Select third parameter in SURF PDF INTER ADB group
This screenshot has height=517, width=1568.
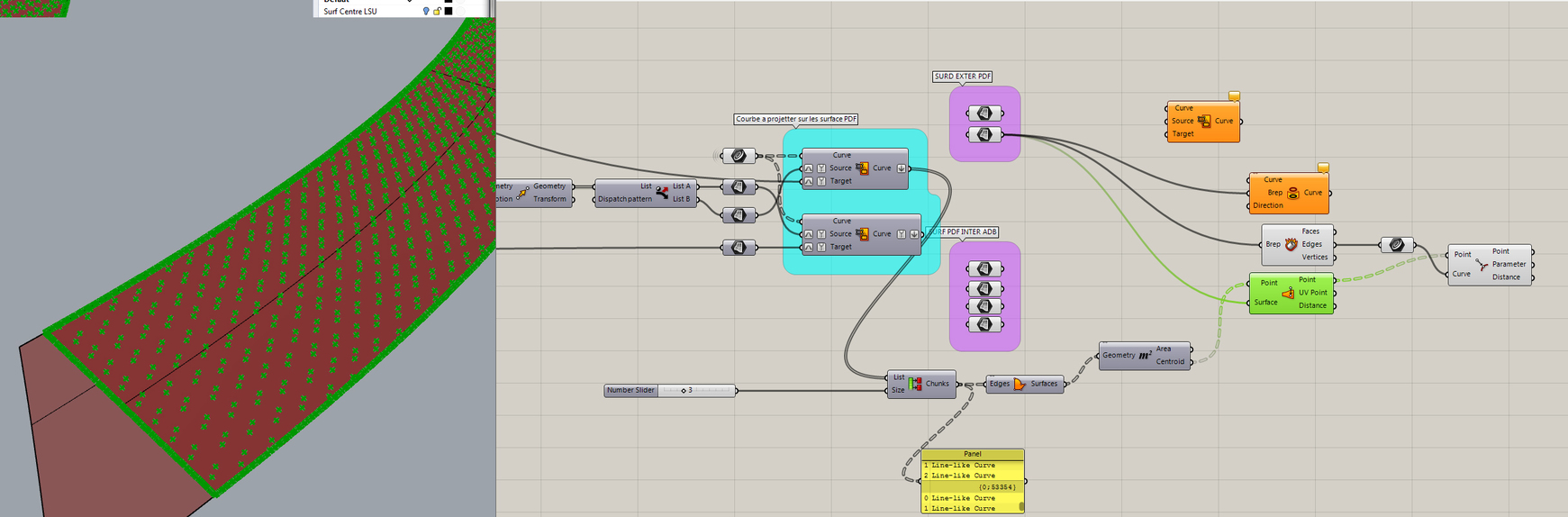tap(984, 306)
